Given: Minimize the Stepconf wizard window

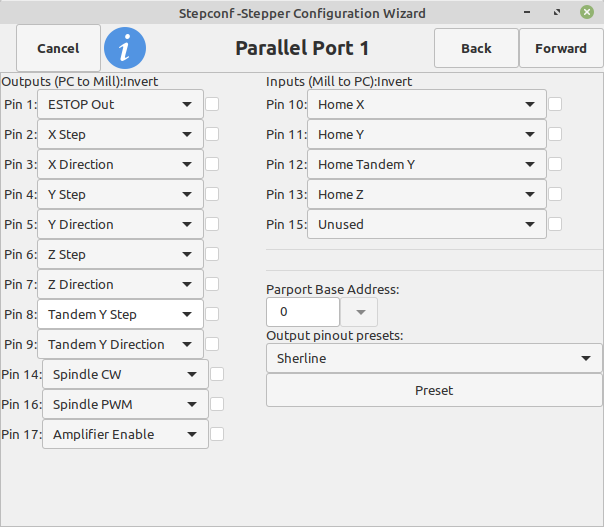Looking at the screenshot, I should (x=527, y=12).
